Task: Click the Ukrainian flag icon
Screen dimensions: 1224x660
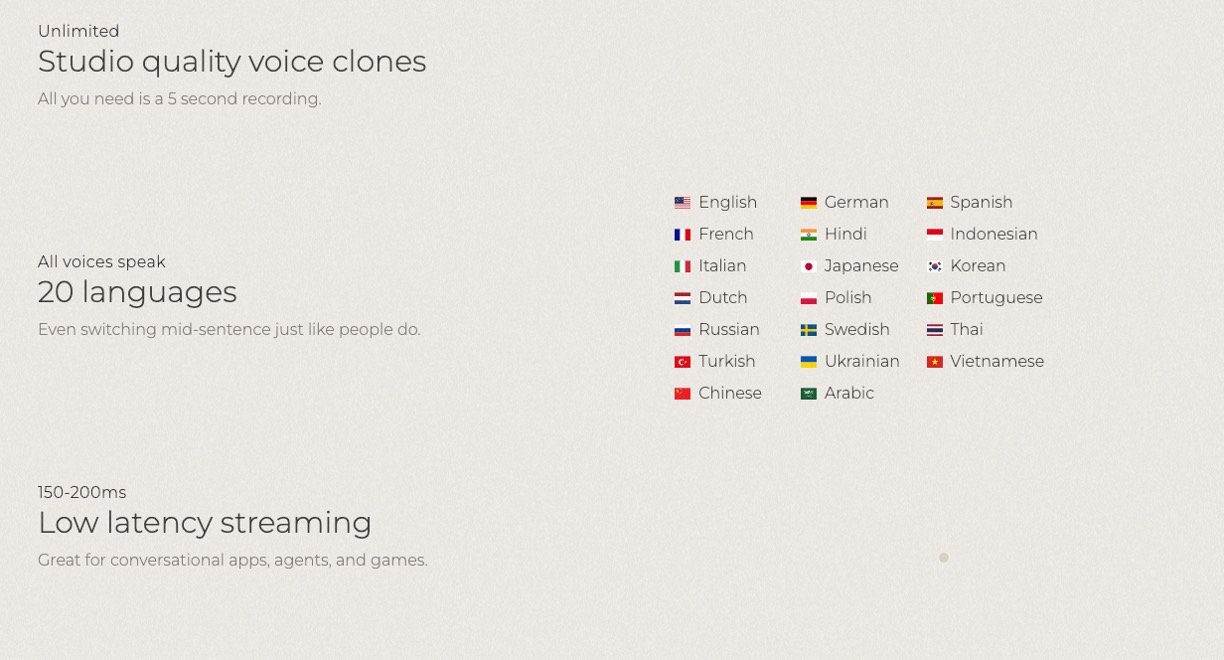Action: (x=808, y=362)
